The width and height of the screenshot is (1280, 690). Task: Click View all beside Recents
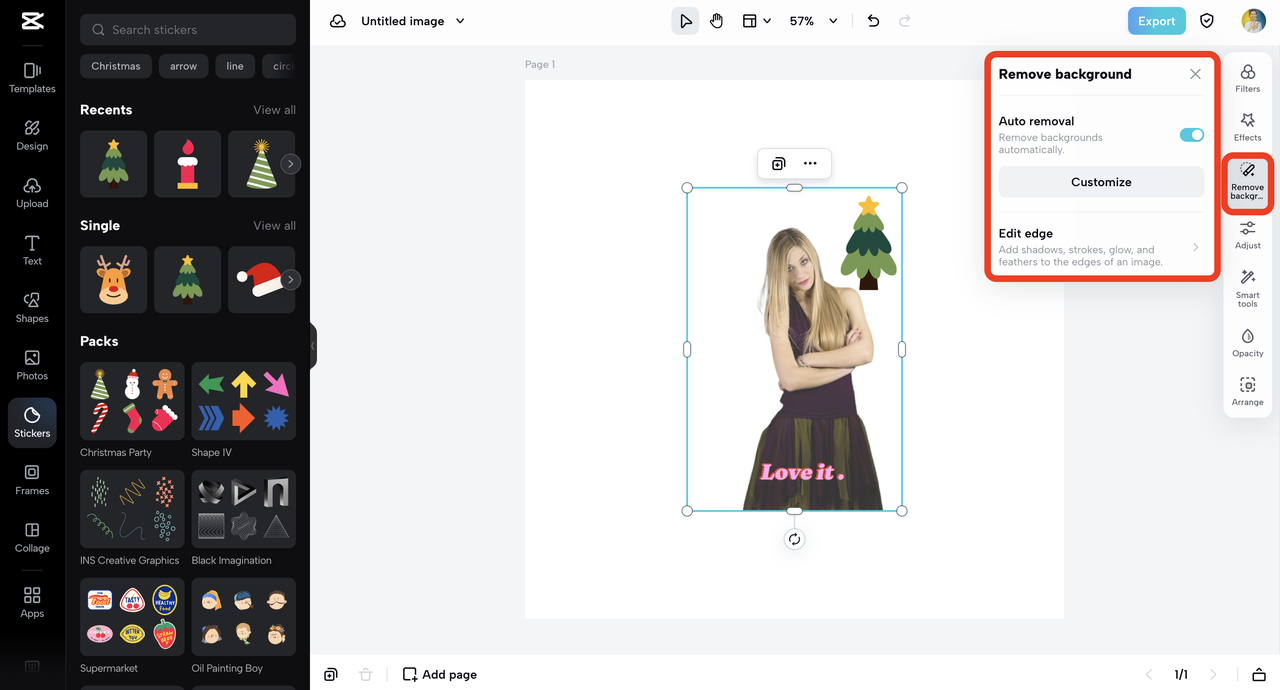[274, 110]
